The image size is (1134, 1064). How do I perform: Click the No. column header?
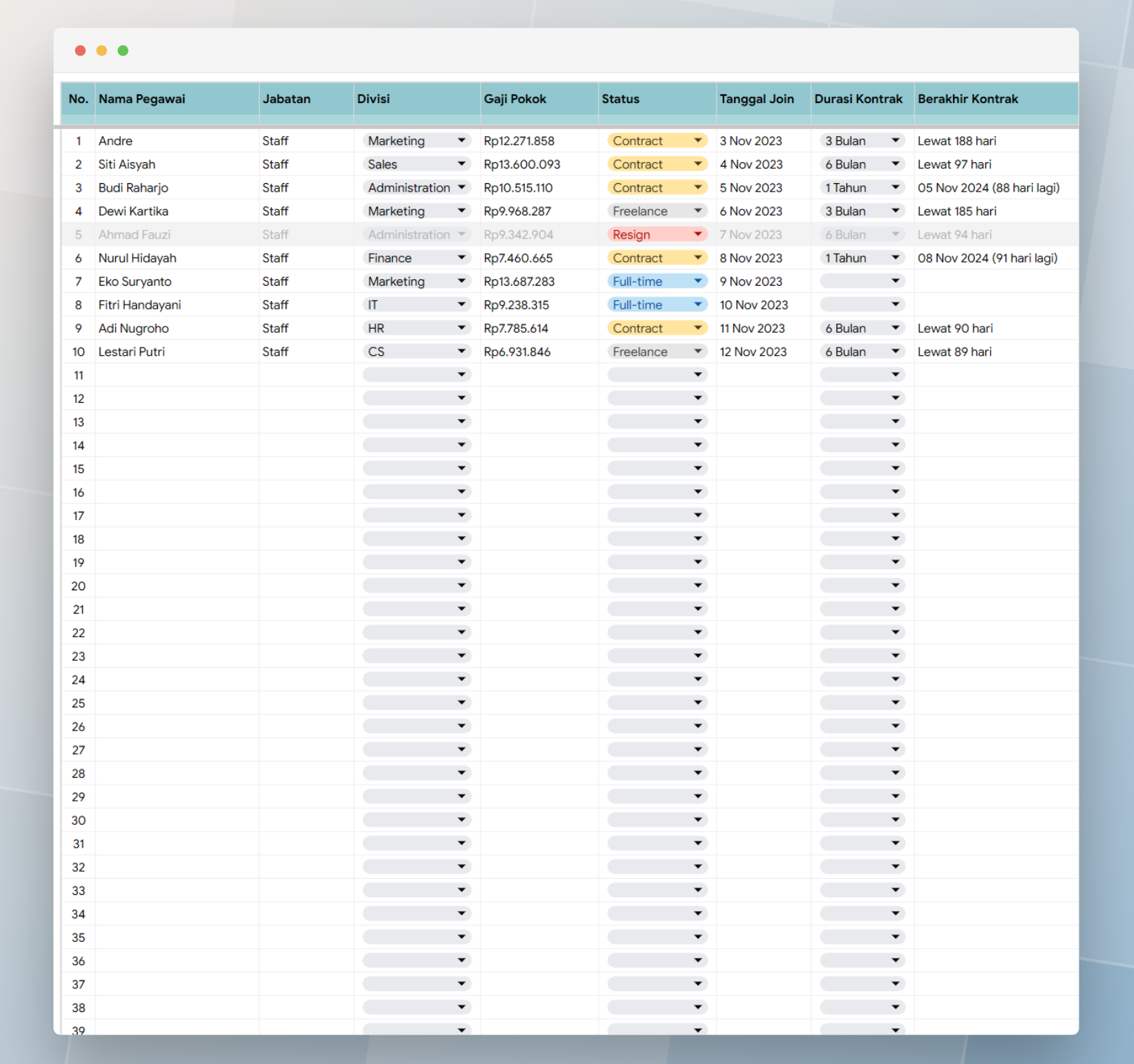click(79, 99)
